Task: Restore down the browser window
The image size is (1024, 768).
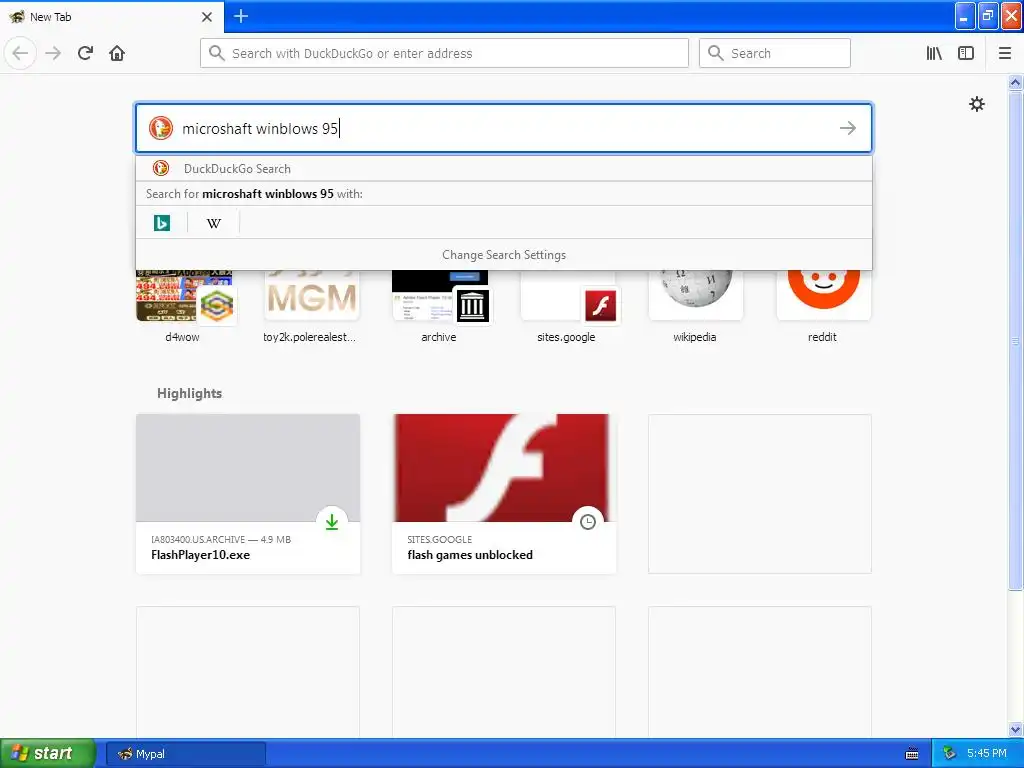Action: (988, 16)
